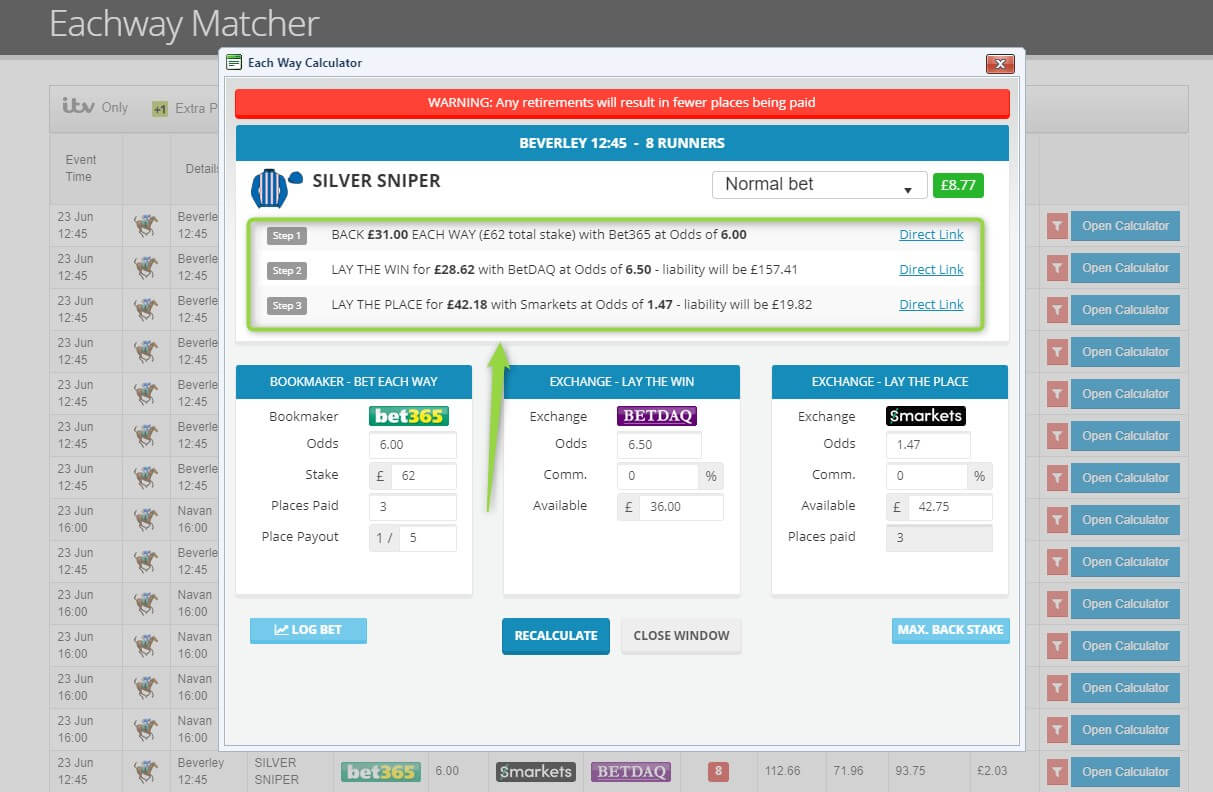Click the Lay The Win Available field 36.00
The width and height of the screenshot is (1213, 792).
(681, 507)
